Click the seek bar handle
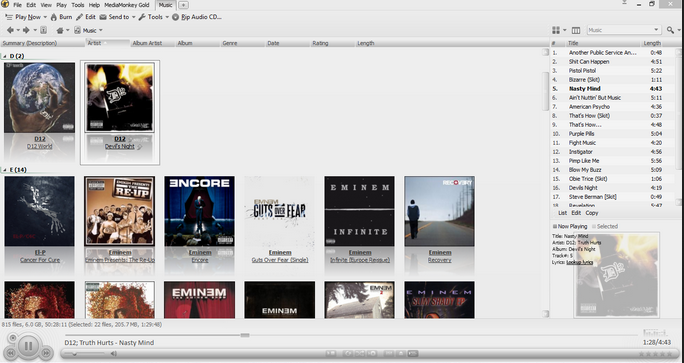The image size is (684, 363). pyautogui.click(x=245, y=335)
